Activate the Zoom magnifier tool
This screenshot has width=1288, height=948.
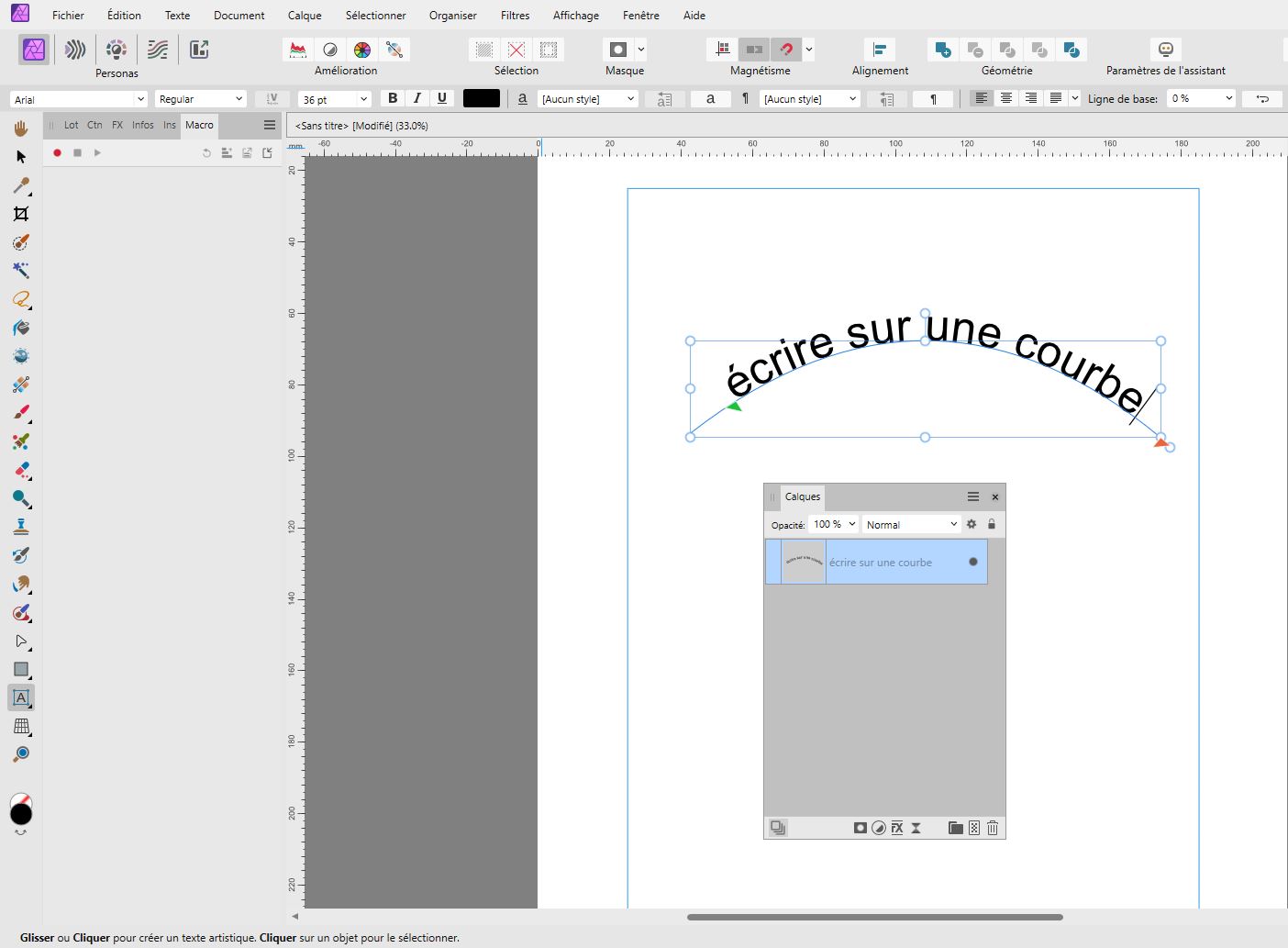21,754
